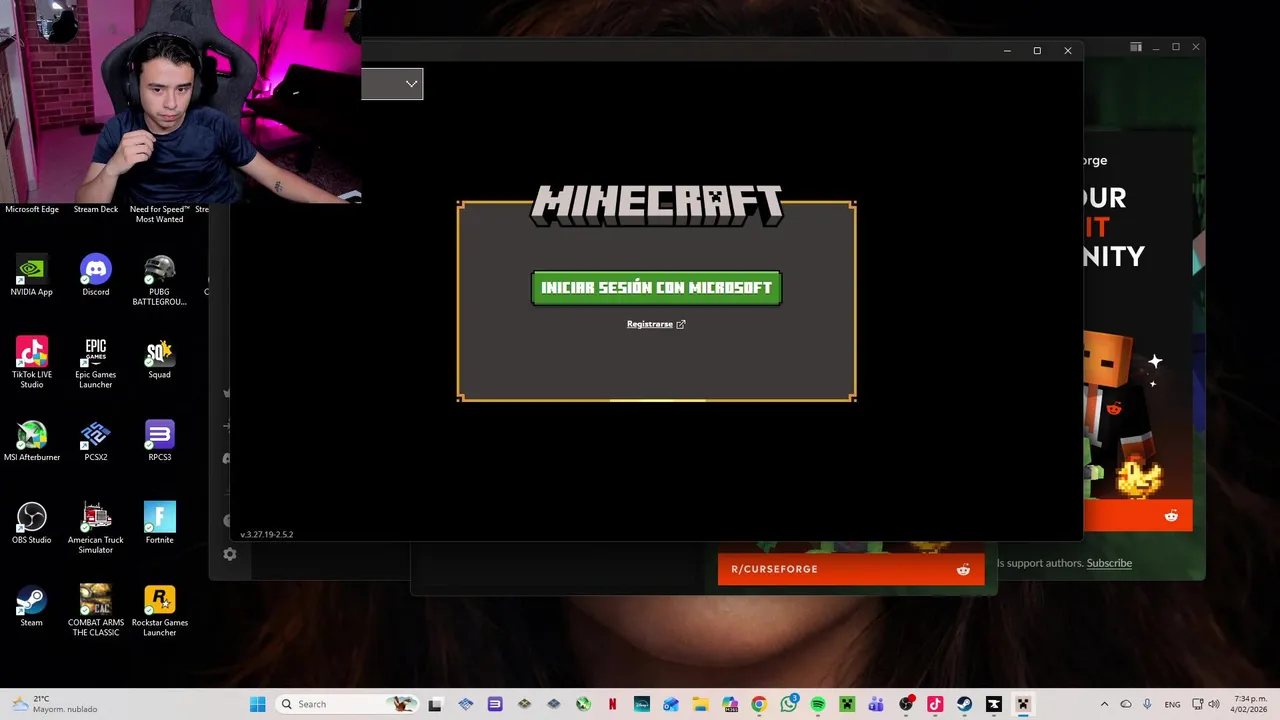
Task: Open Discord desktop shortcut
Action: pos(96,276)
